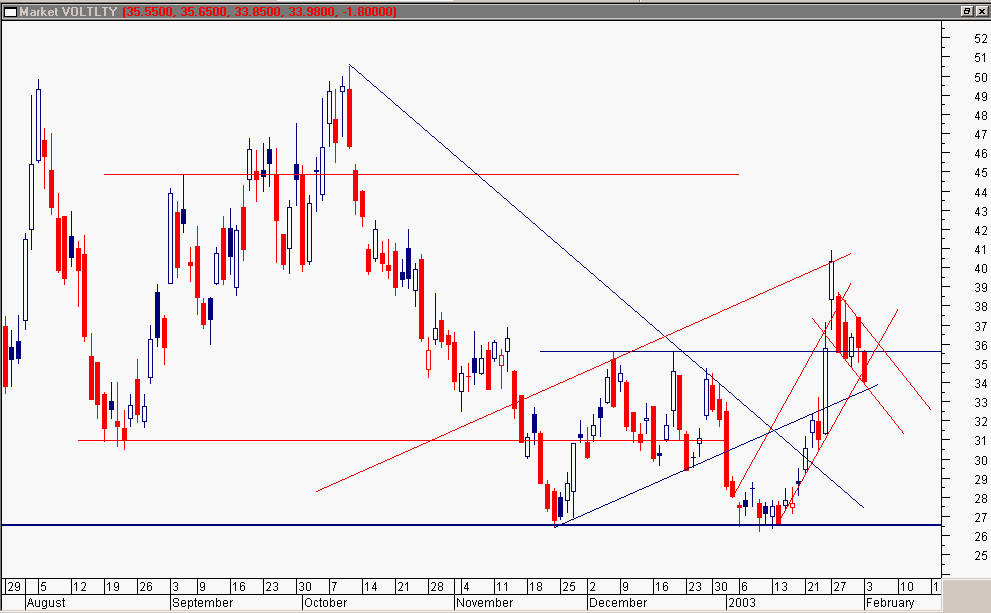Click the Market VOLTLTY title text
The height and width of the screenshot is (613, 991).
coord(68,11)
